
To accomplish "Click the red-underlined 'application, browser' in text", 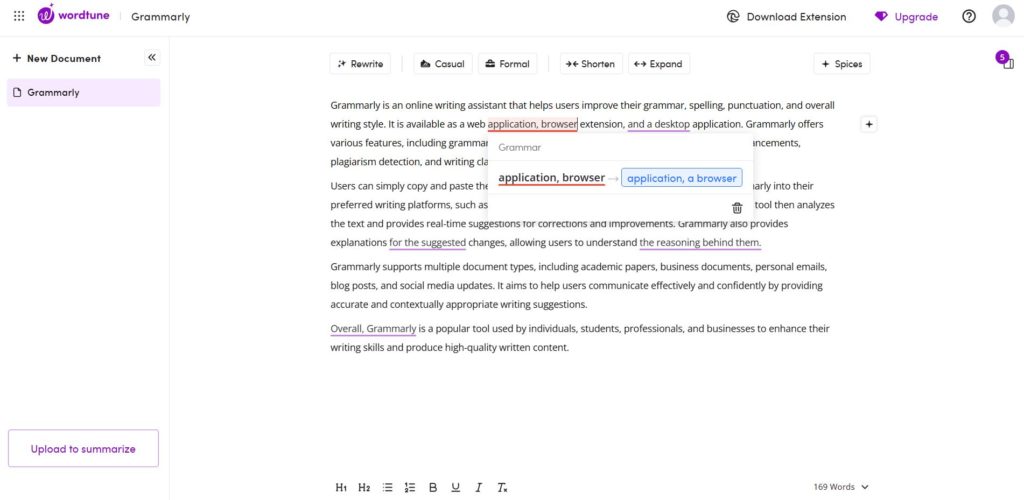I will pyautogui.click(x=532, y=124).
